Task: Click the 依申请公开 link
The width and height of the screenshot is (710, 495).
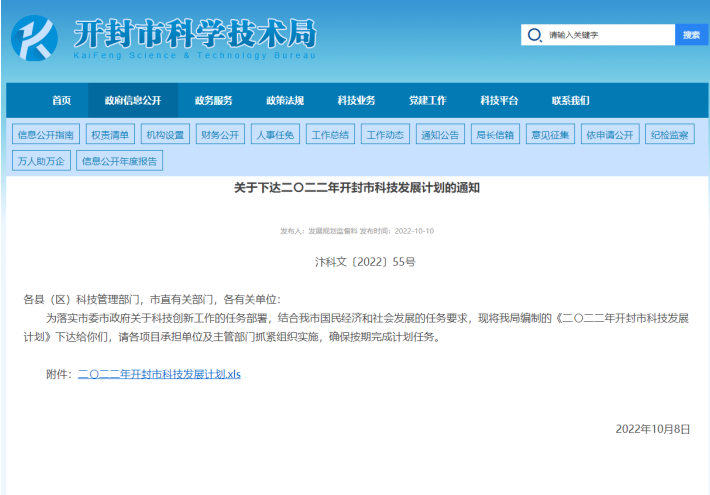Action: [x=610, y=135]
